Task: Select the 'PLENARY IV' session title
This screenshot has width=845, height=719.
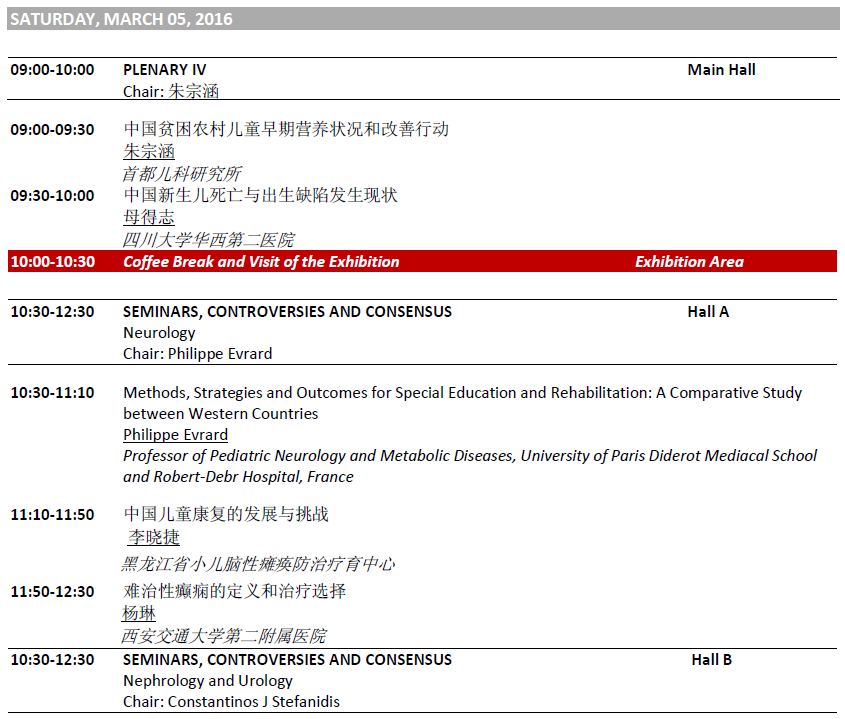Action: click(164, 70)
